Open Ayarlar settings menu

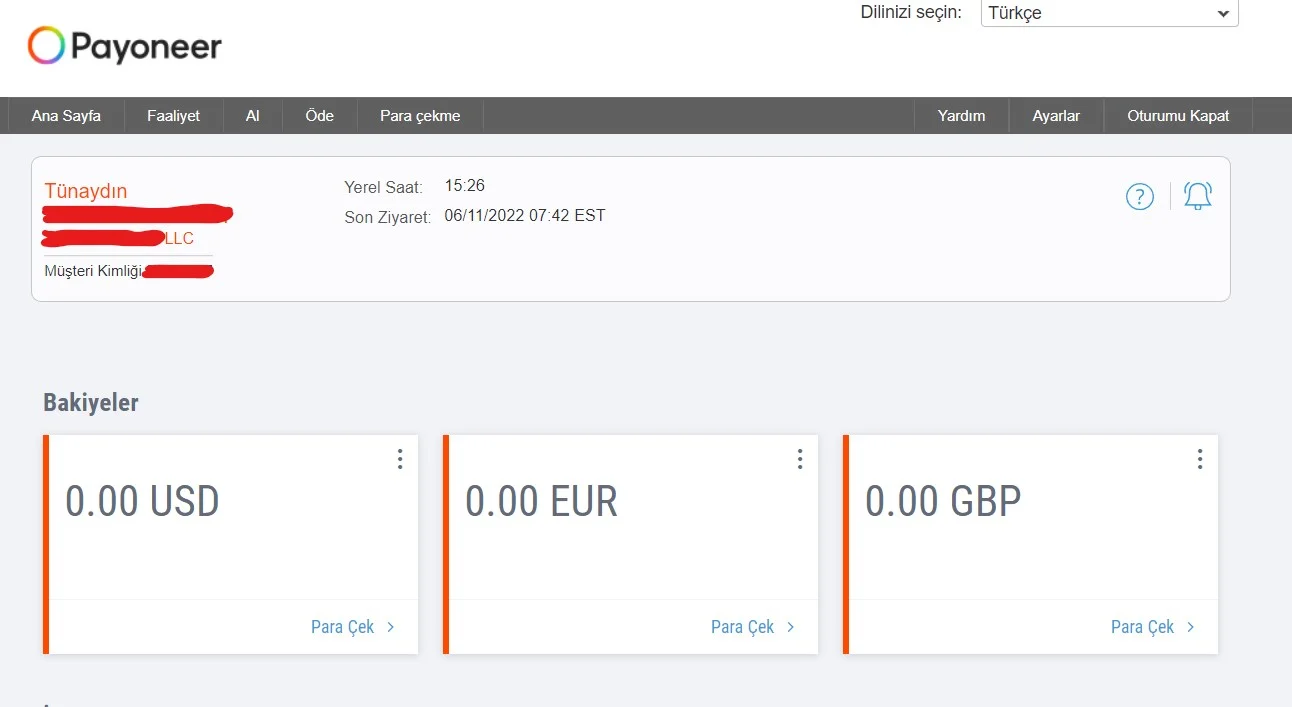click(x=1056, y=116)
